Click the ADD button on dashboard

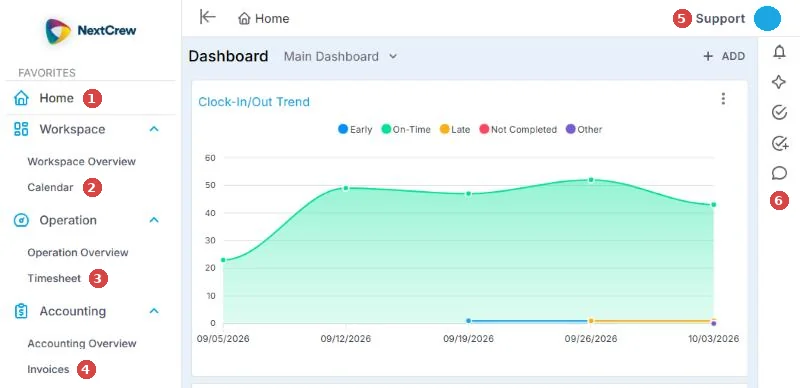pos(724,56)
